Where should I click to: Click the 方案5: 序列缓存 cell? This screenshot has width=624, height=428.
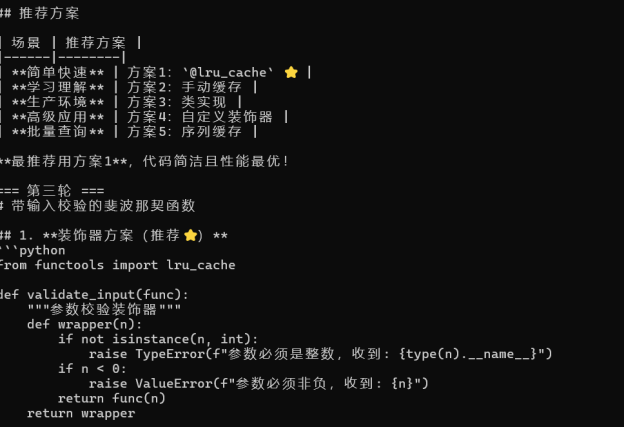tap(191, 131)
